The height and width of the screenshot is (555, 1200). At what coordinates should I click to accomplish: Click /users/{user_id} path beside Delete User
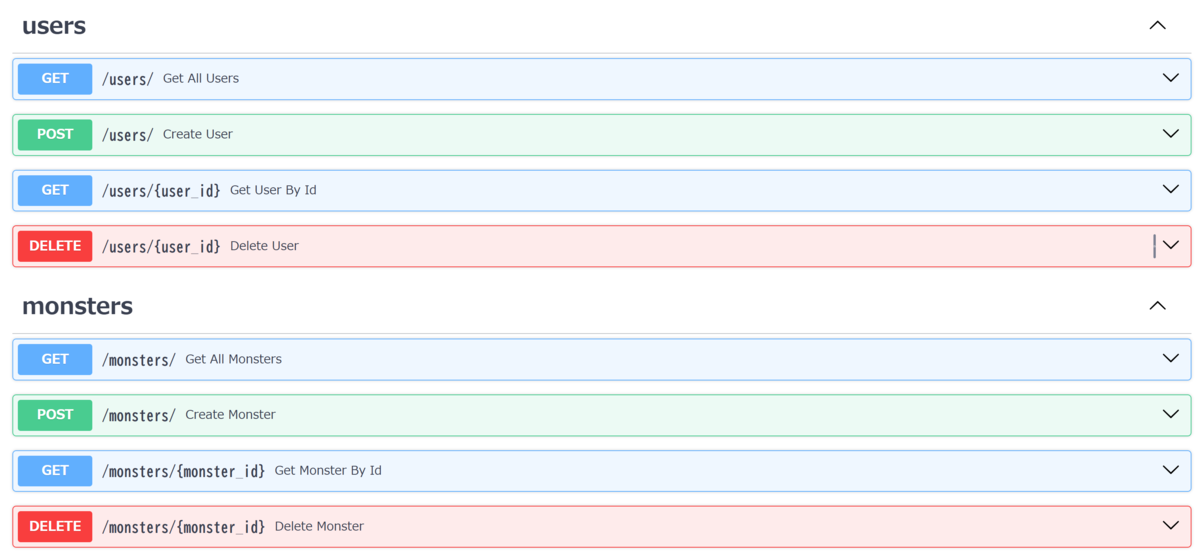click(161, 246)
